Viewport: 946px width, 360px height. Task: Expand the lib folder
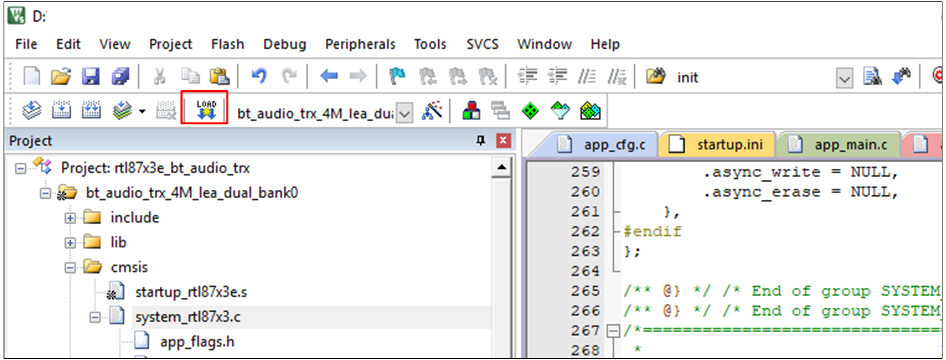point(71,243)
